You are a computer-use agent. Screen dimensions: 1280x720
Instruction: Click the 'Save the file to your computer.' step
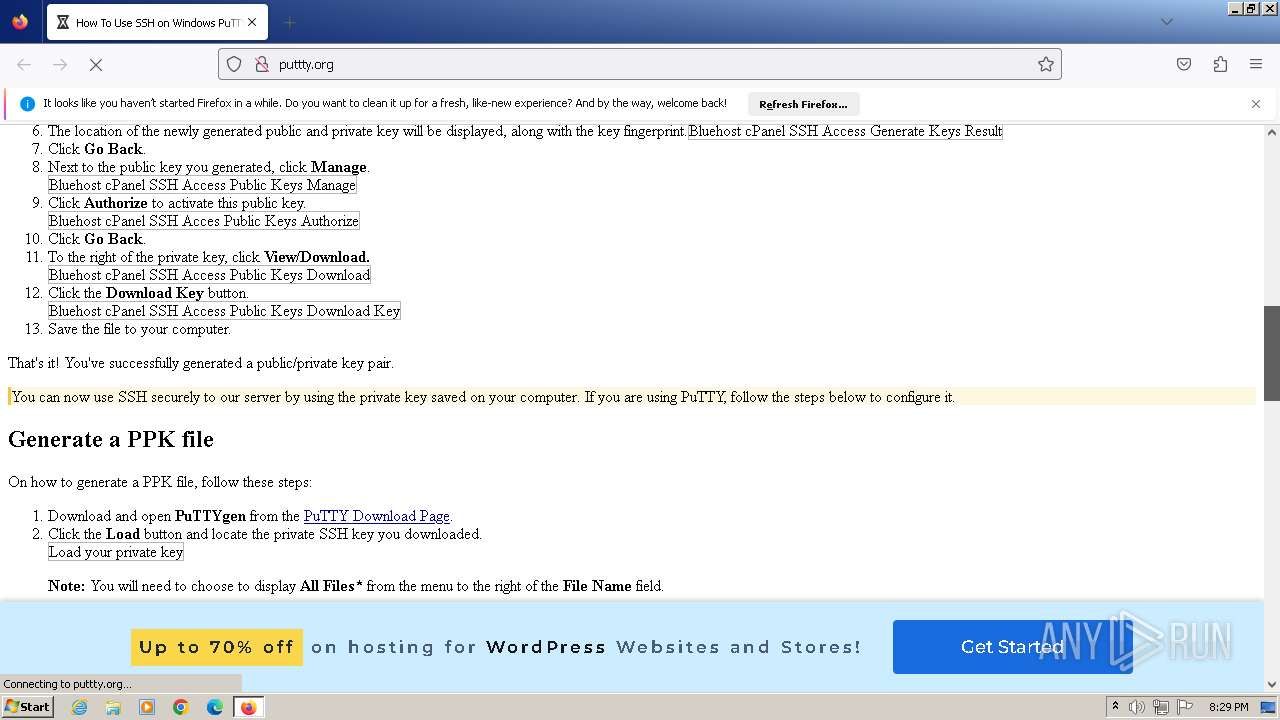point(139,329)
